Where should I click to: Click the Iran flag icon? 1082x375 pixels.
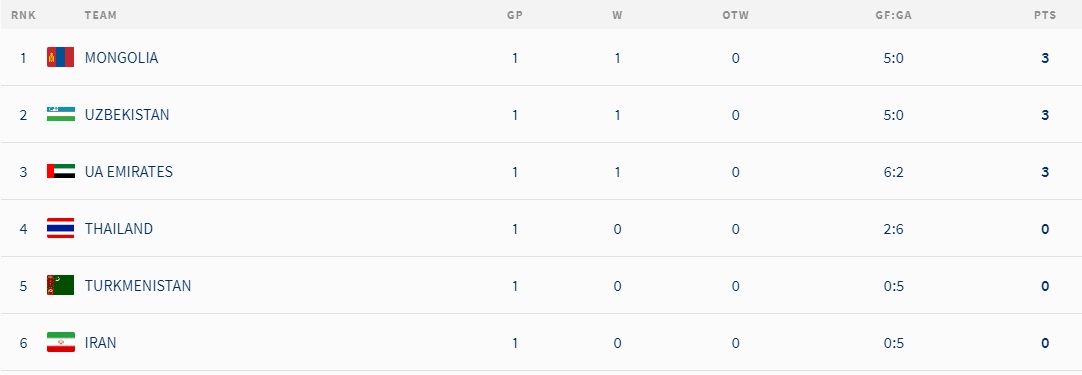click(61, 343)
